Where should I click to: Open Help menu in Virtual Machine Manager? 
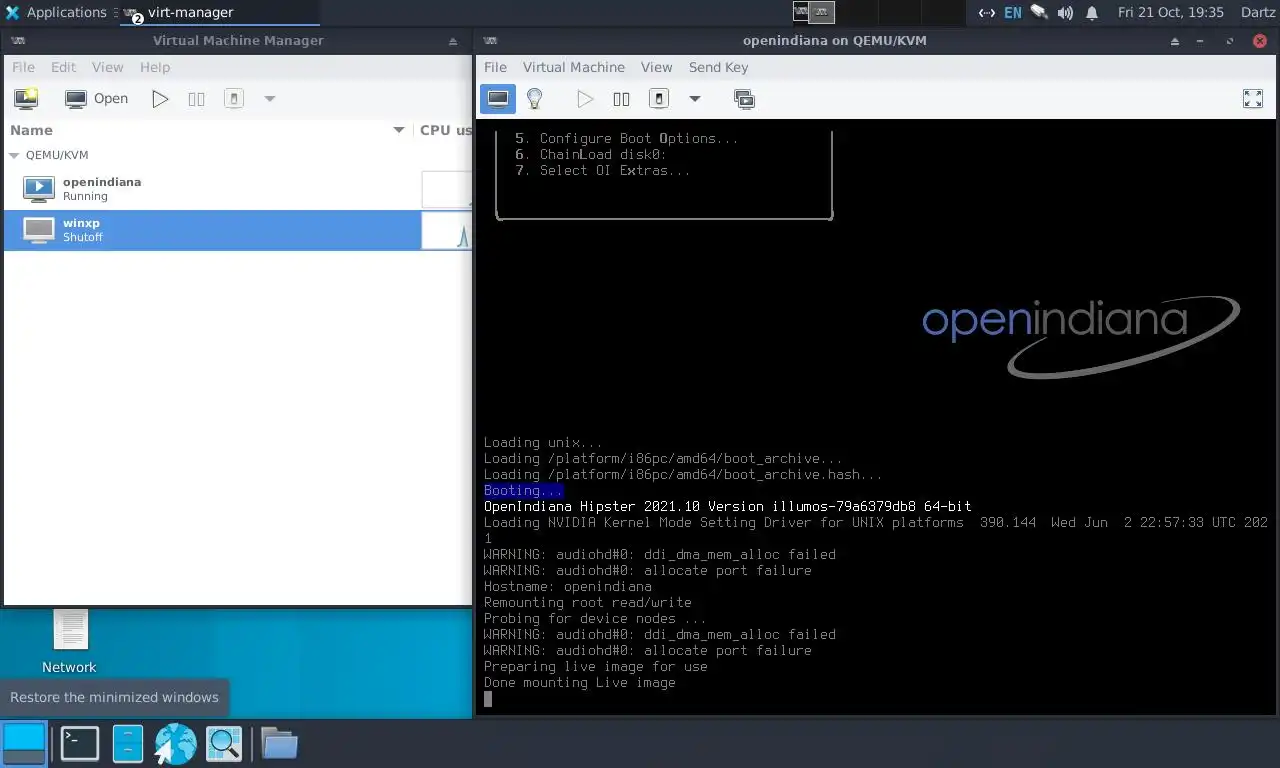pos(155,67)
